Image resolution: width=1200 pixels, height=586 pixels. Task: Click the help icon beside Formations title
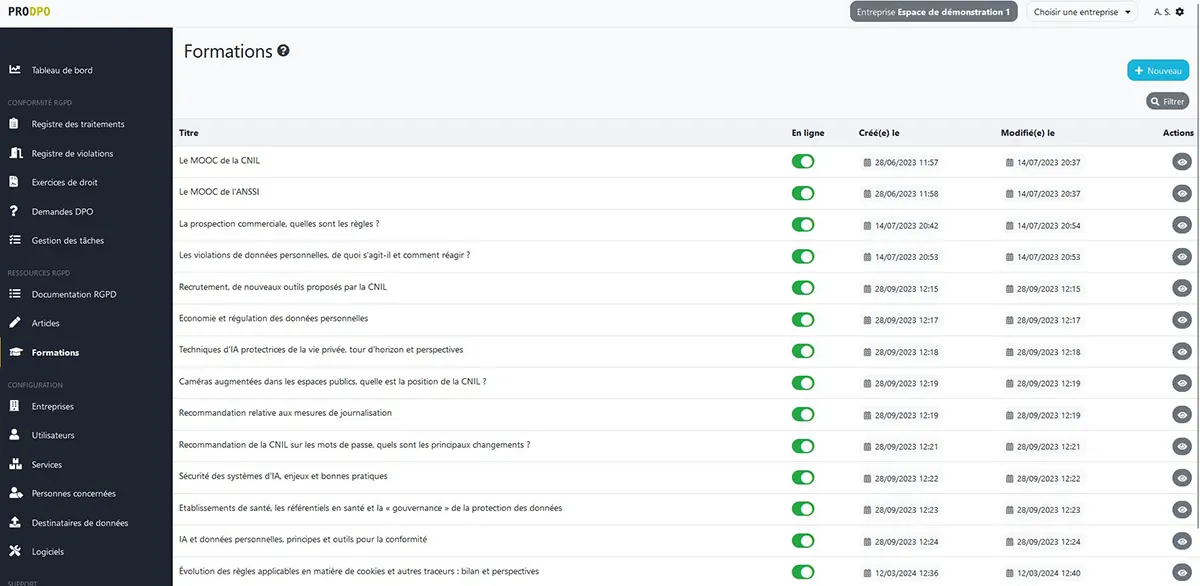point(284,51)
